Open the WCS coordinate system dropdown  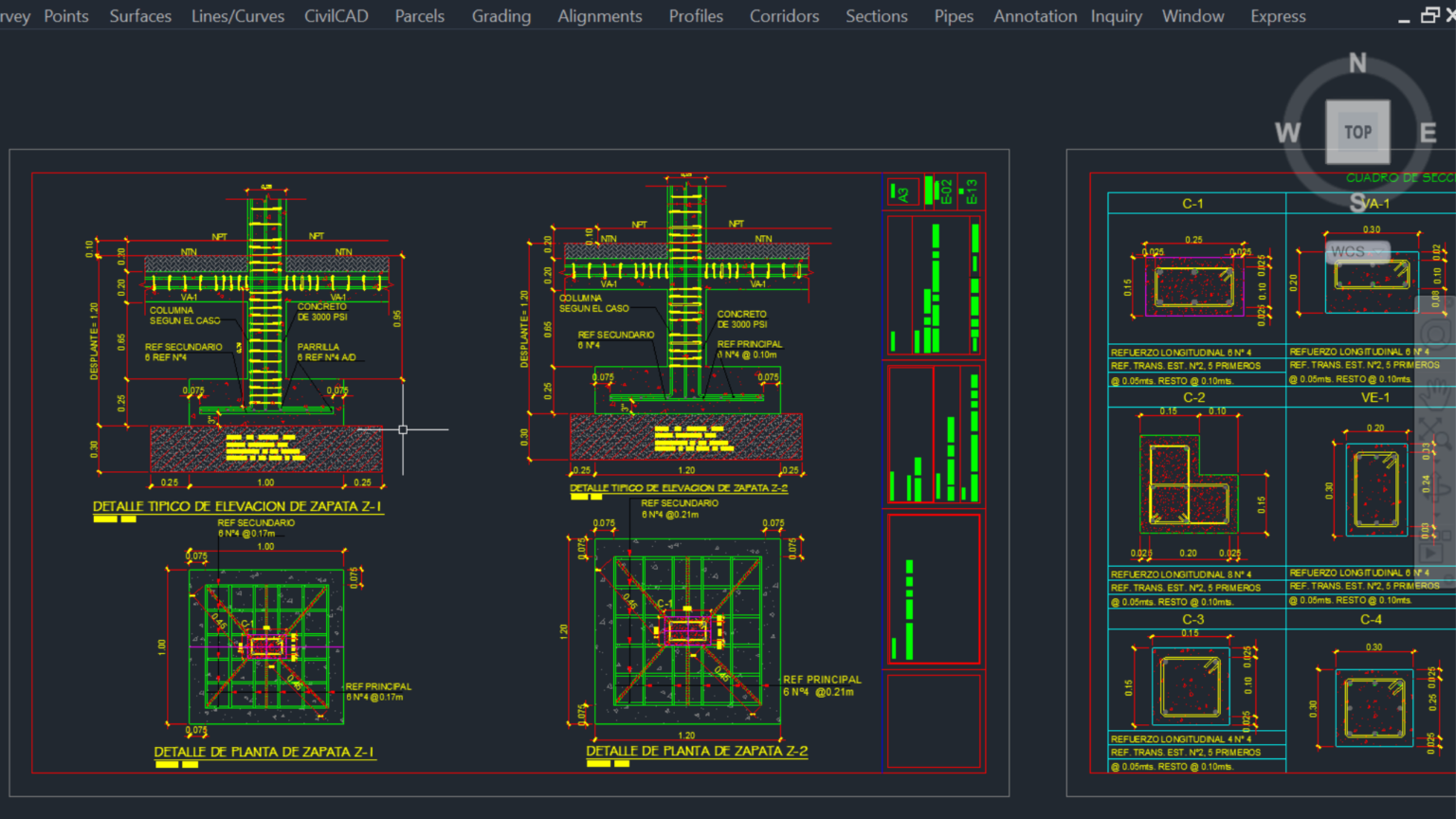pos(1357,252)
